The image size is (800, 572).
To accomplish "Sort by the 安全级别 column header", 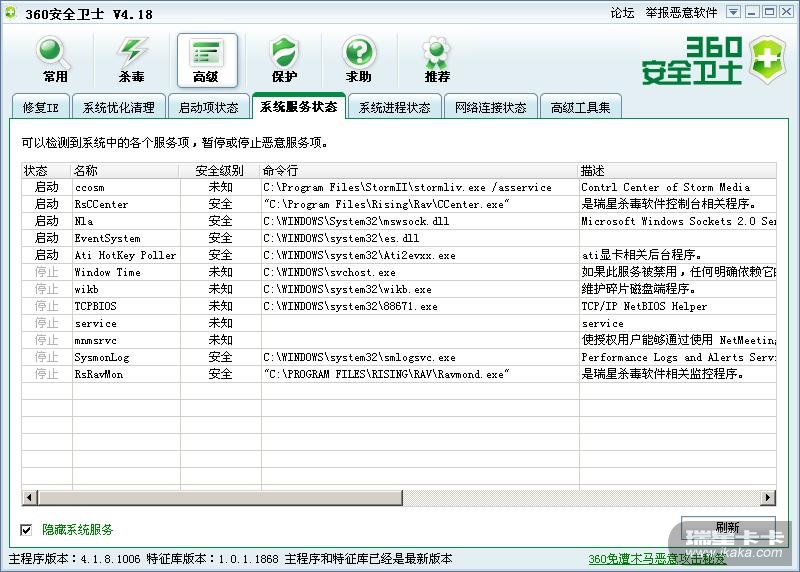I will pos(220,170).
